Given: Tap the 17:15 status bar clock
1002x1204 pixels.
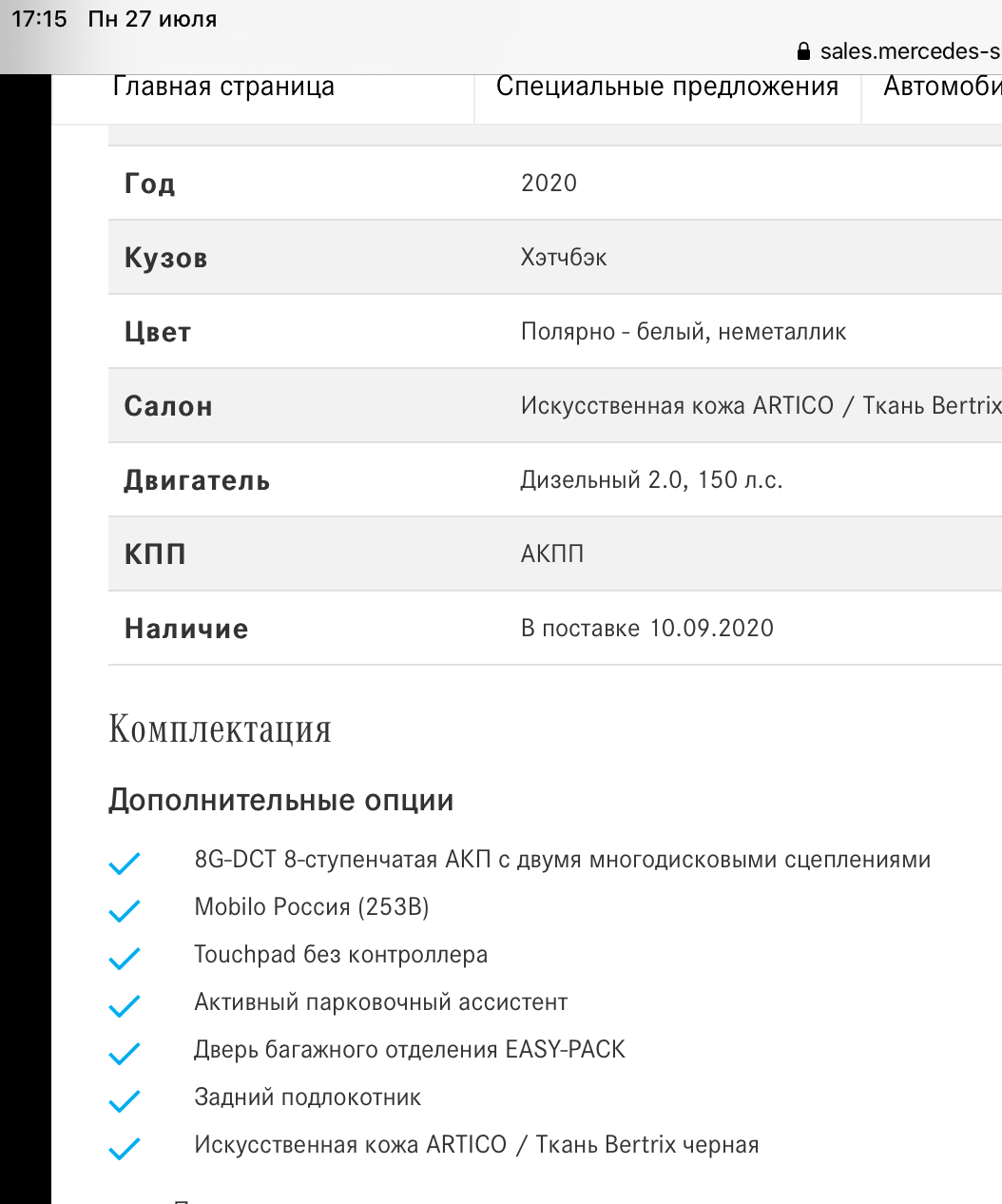Looking at the screenshot, I should click(39, 19).
